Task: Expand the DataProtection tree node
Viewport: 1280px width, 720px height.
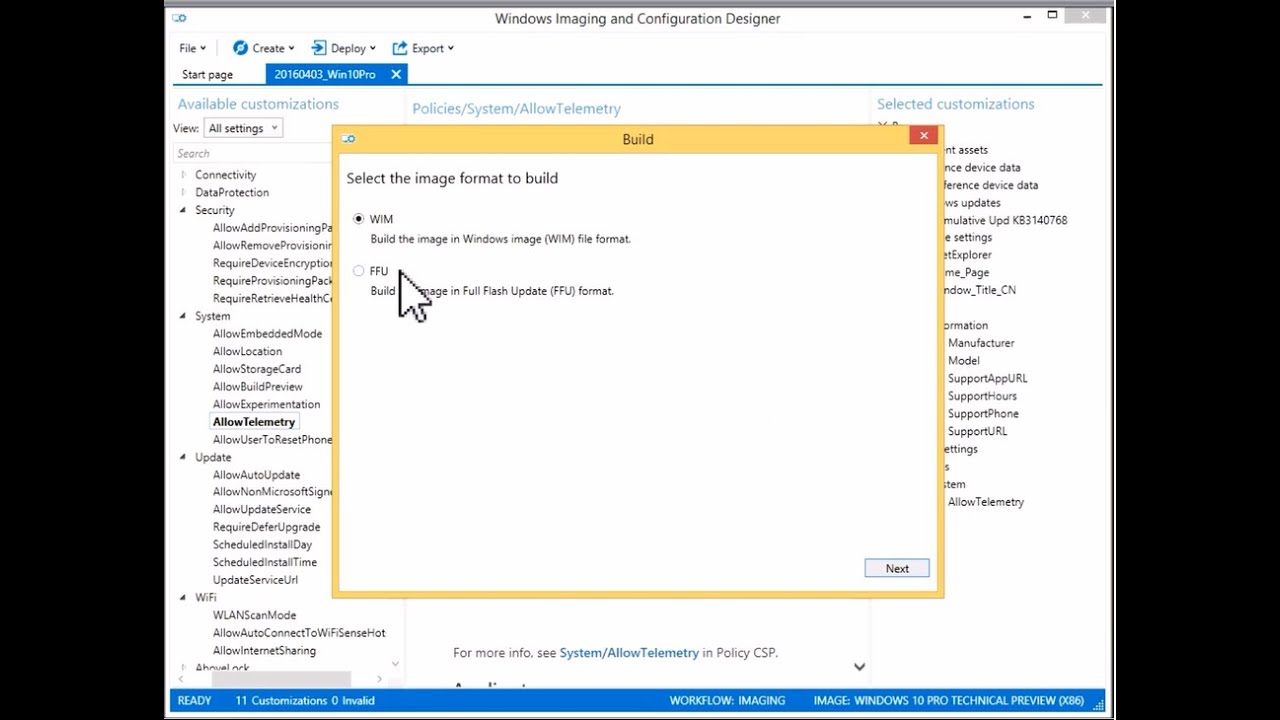Action: tap(183, 192)
